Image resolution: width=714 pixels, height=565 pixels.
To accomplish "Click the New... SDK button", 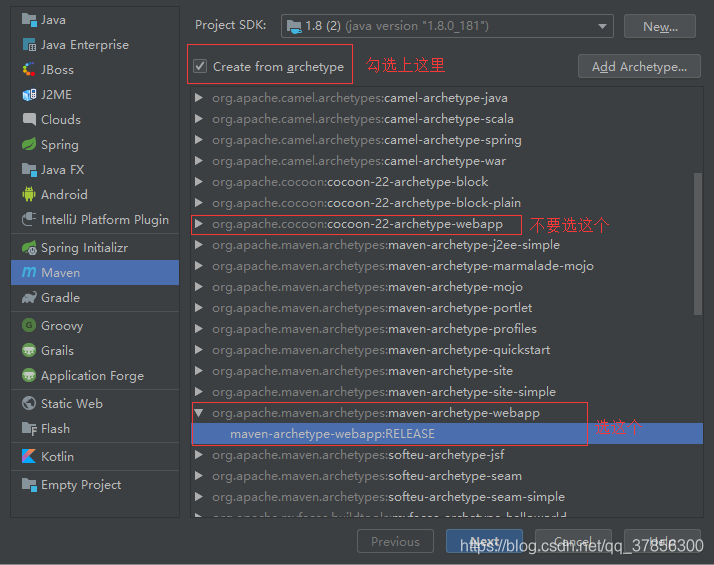I will (x=660, y=26).
